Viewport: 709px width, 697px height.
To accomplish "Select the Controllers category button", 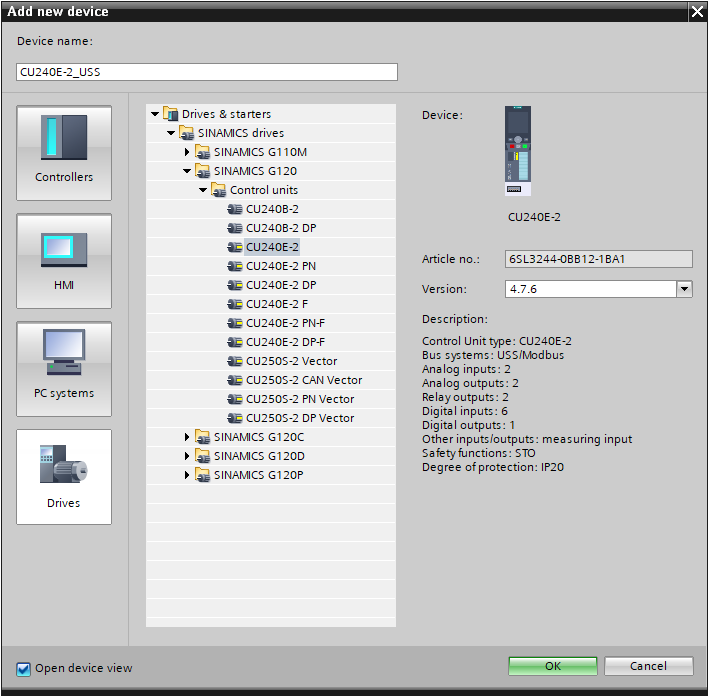I will click(64, 153).
